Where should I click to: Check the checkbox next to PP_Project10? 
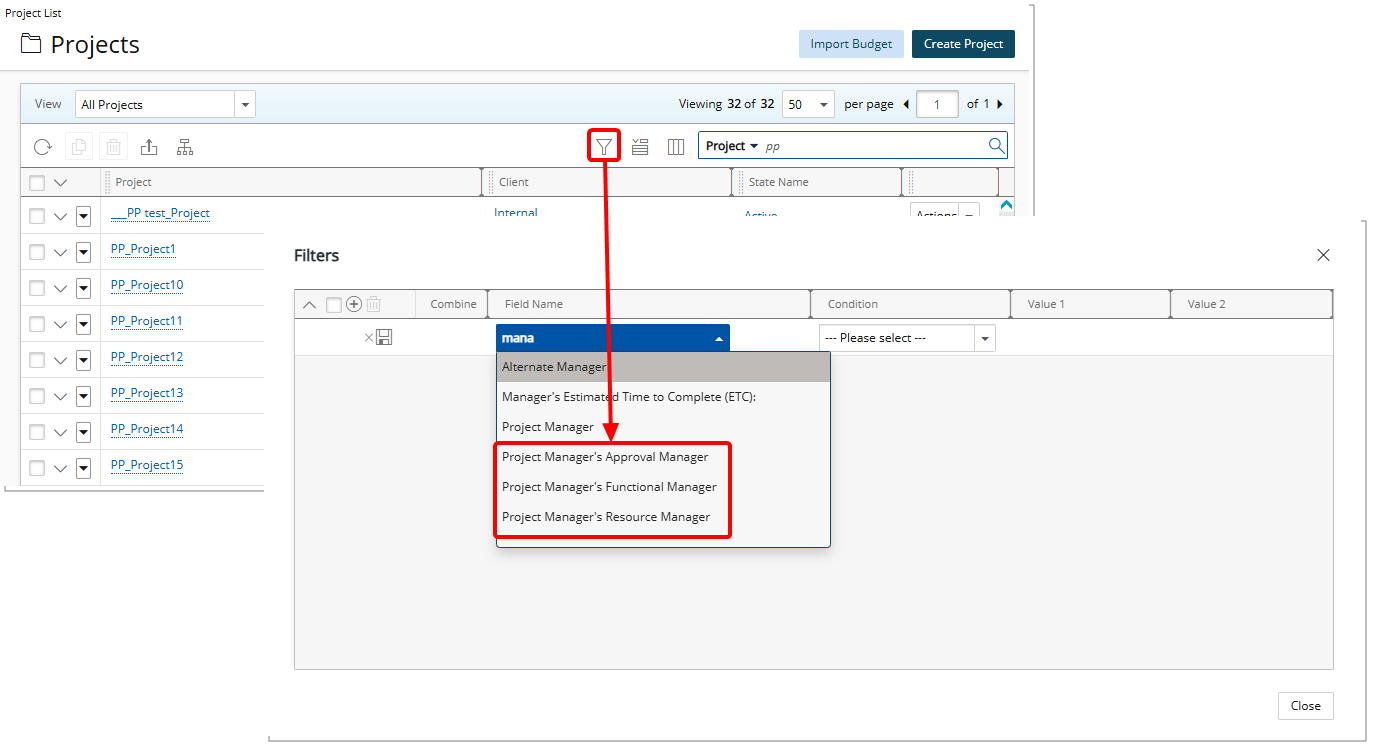[35, 287]
